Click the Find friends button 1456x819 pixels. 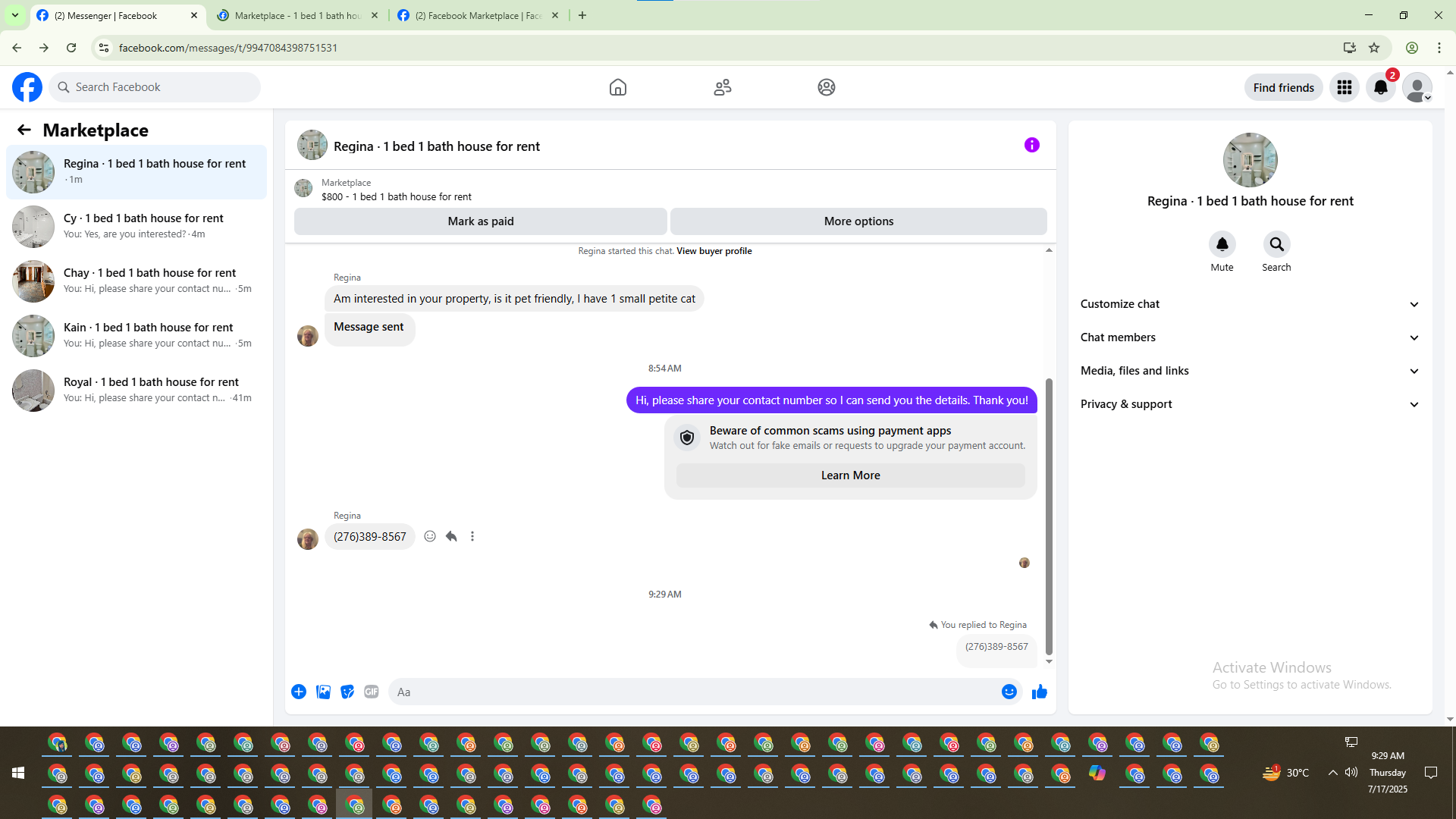pos(1284,87)
